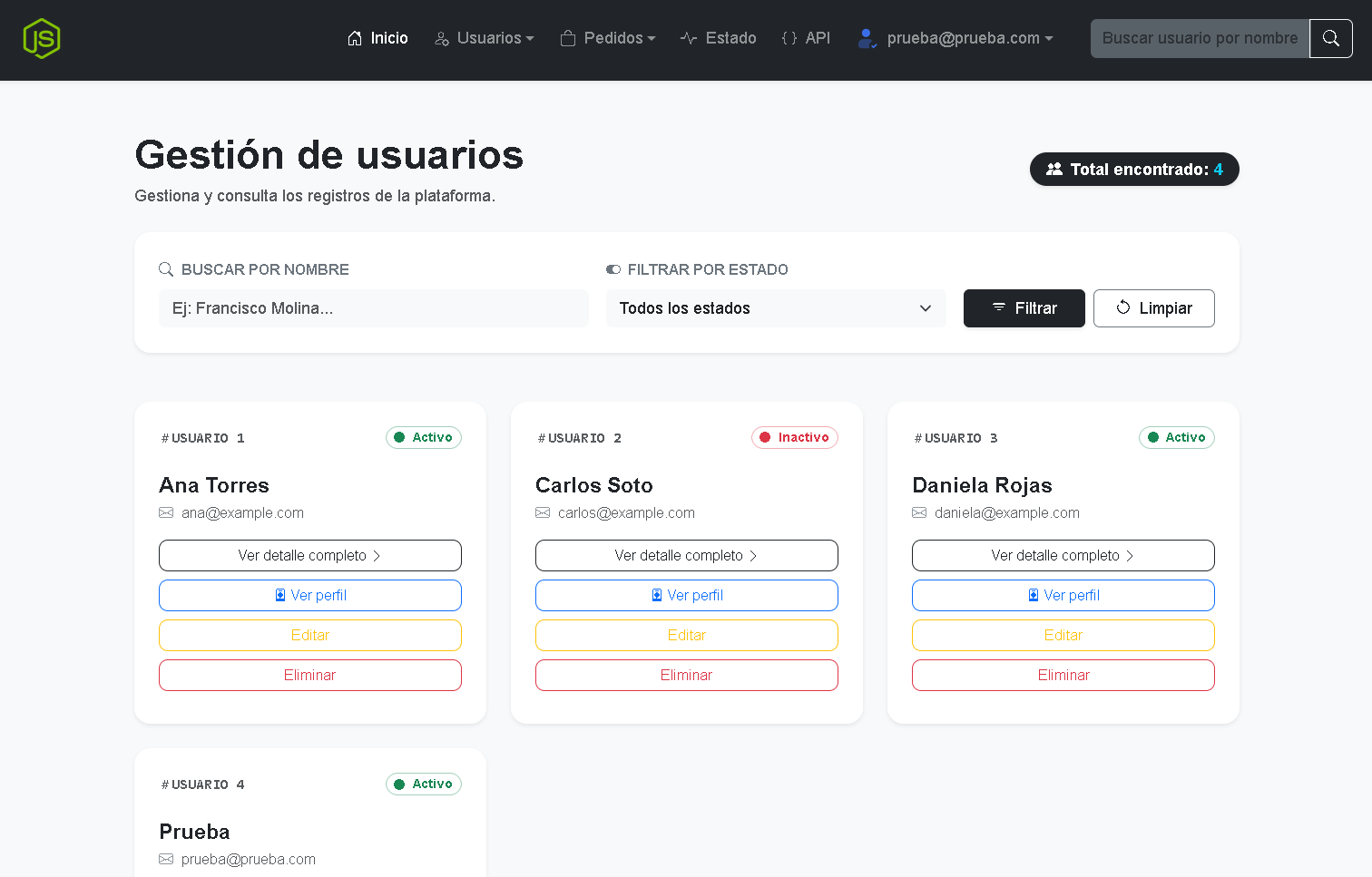Click the toggle icon next to FILTRAR POR ESTADO
Screen dimensions: 1372x877
point(613,269)
